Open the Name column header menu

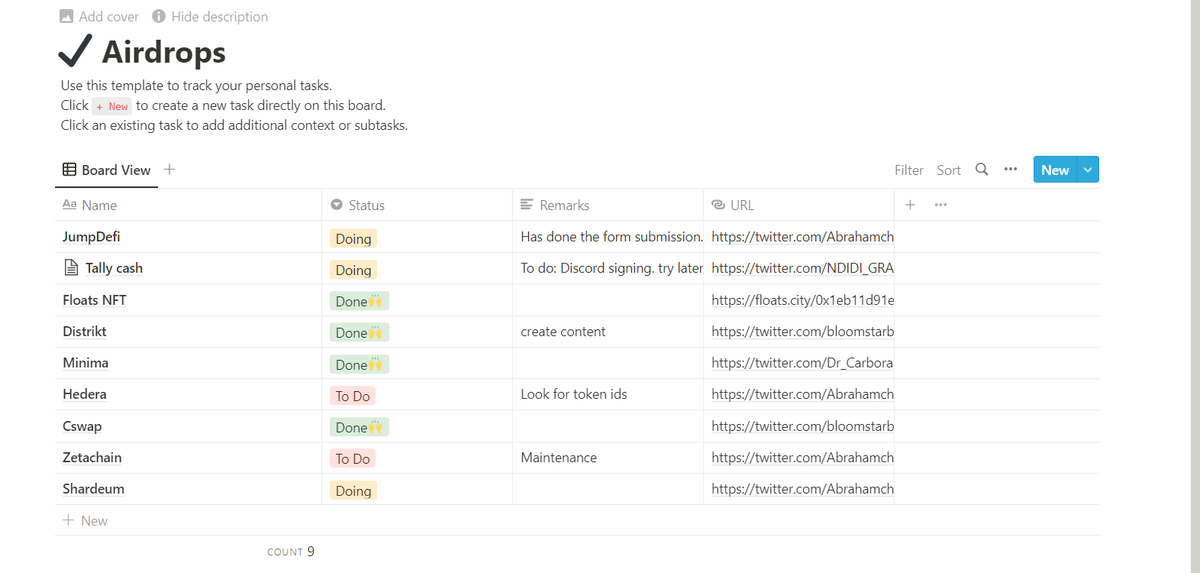tap(187, 205)
